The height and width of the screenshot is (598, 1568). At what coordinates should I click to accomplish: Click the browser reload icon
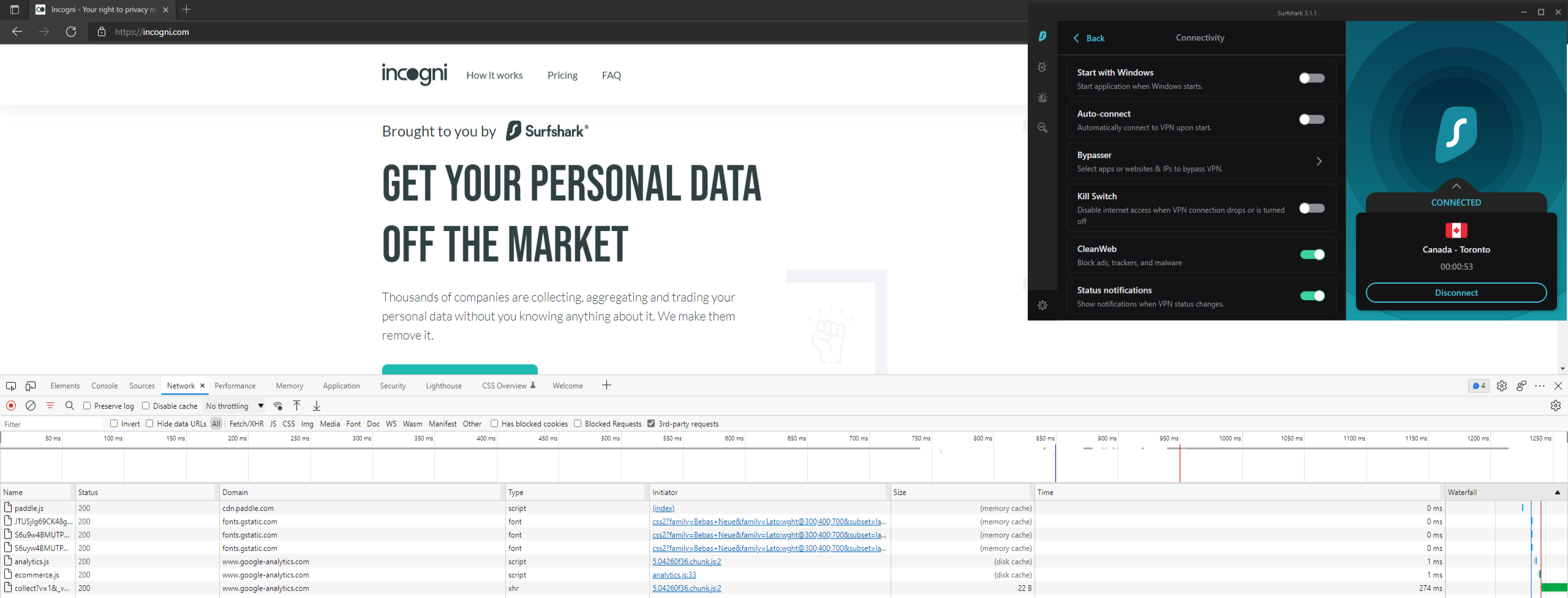click(71, 32)
